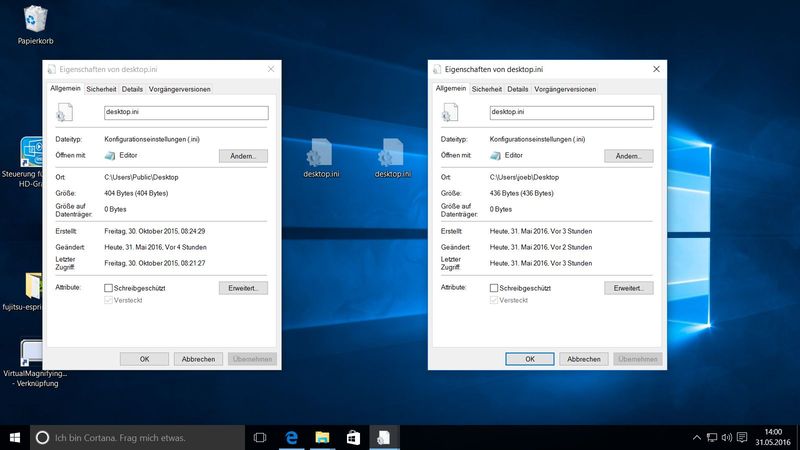Click the filename field in right dialog
This screenshot has width=800, height=450.
(x=571, y=113)
